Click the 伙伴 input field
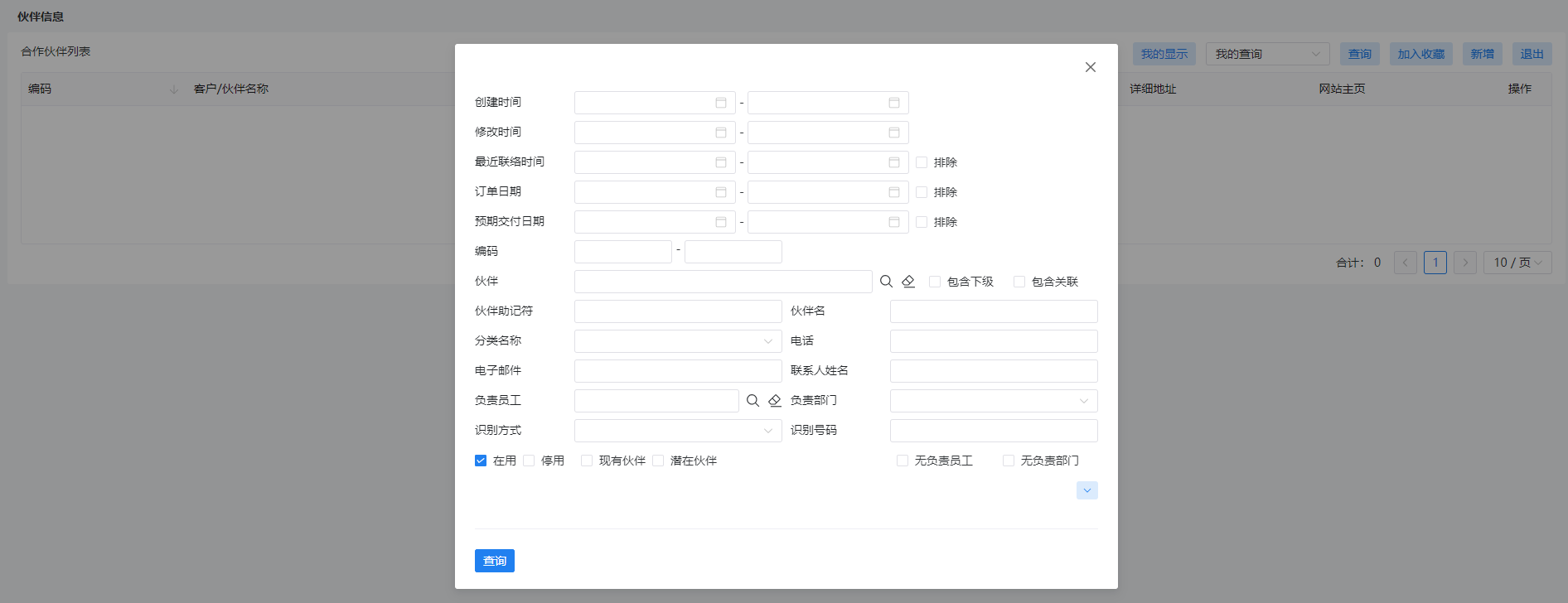This screenshot has width=1568, height=603. [x=724, y=282]
